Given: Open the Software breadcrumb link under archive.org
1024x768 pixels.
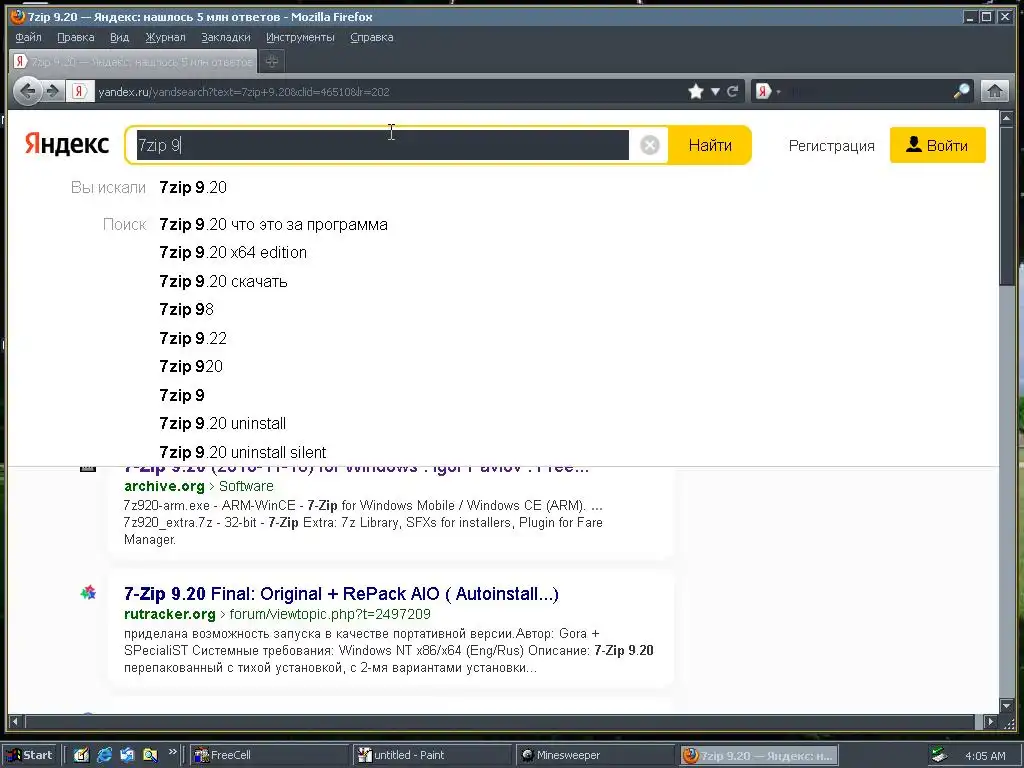Looking at the screenshot, I should 246,487.
